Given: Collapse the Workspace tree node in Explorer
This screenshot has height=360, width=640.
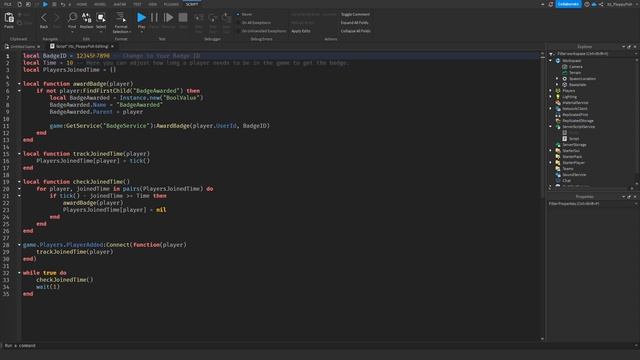Looking at the screenshot, I should [x=551, y=60].
